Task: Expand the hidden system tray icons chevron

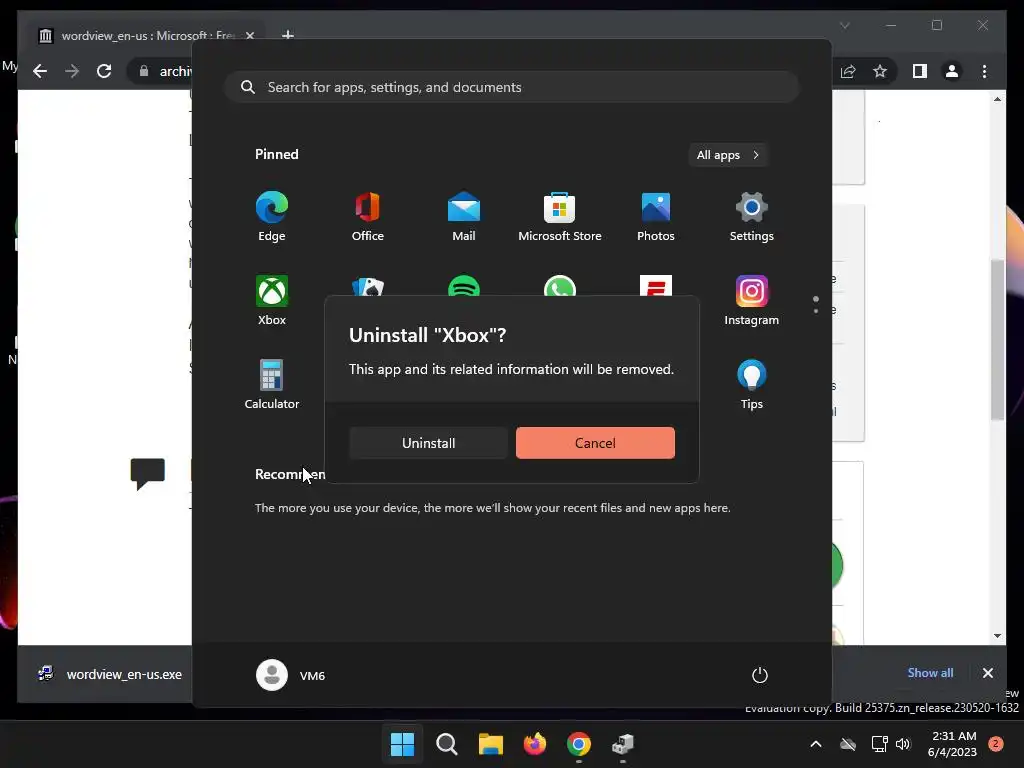Action: click(x=816, y=744)
